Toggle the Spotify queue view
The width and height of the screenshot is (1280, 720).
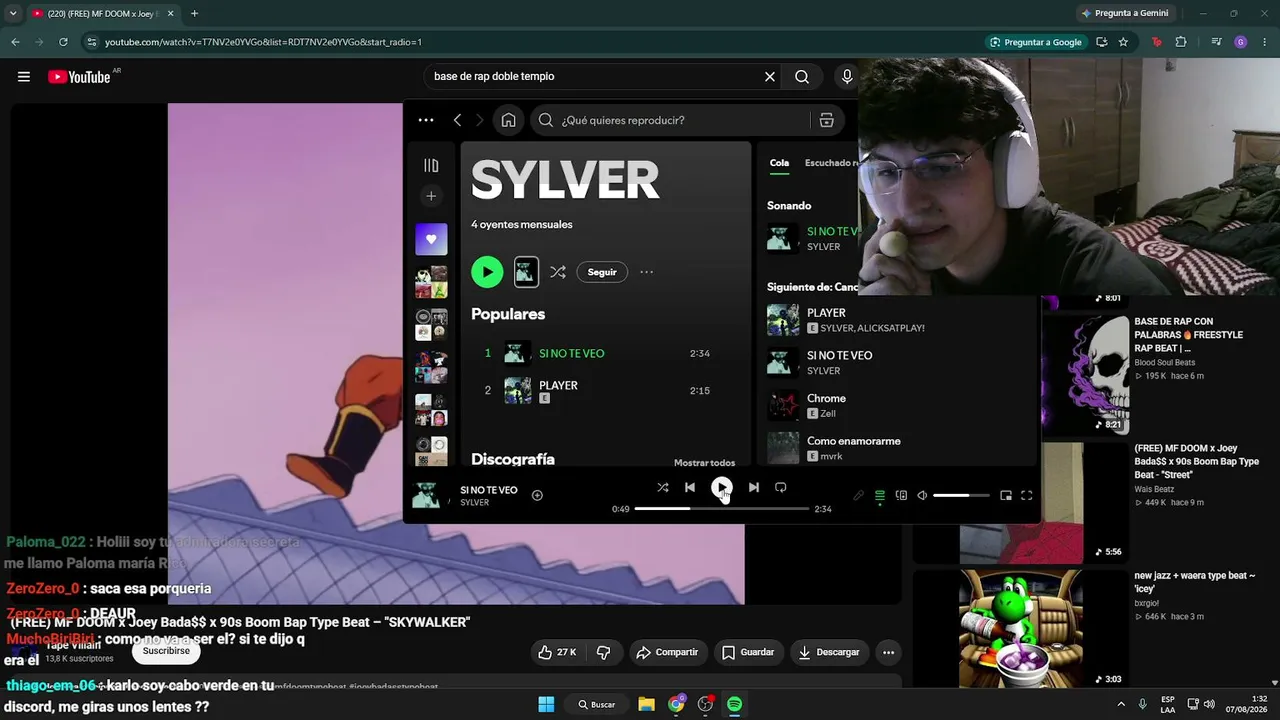tap(880, 495)
